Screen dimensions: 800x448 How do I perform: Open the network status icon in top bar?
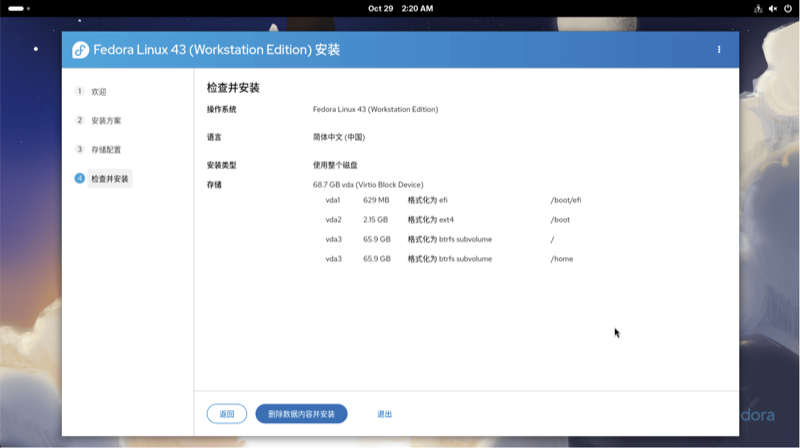758,9
